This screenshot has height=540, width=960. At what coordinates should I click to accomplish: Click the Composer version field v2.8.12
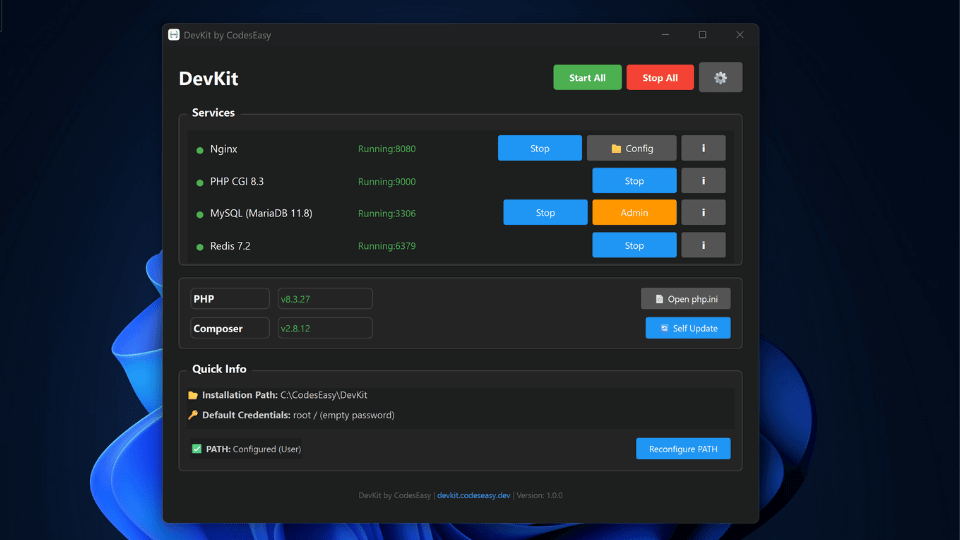pos(325,328)
